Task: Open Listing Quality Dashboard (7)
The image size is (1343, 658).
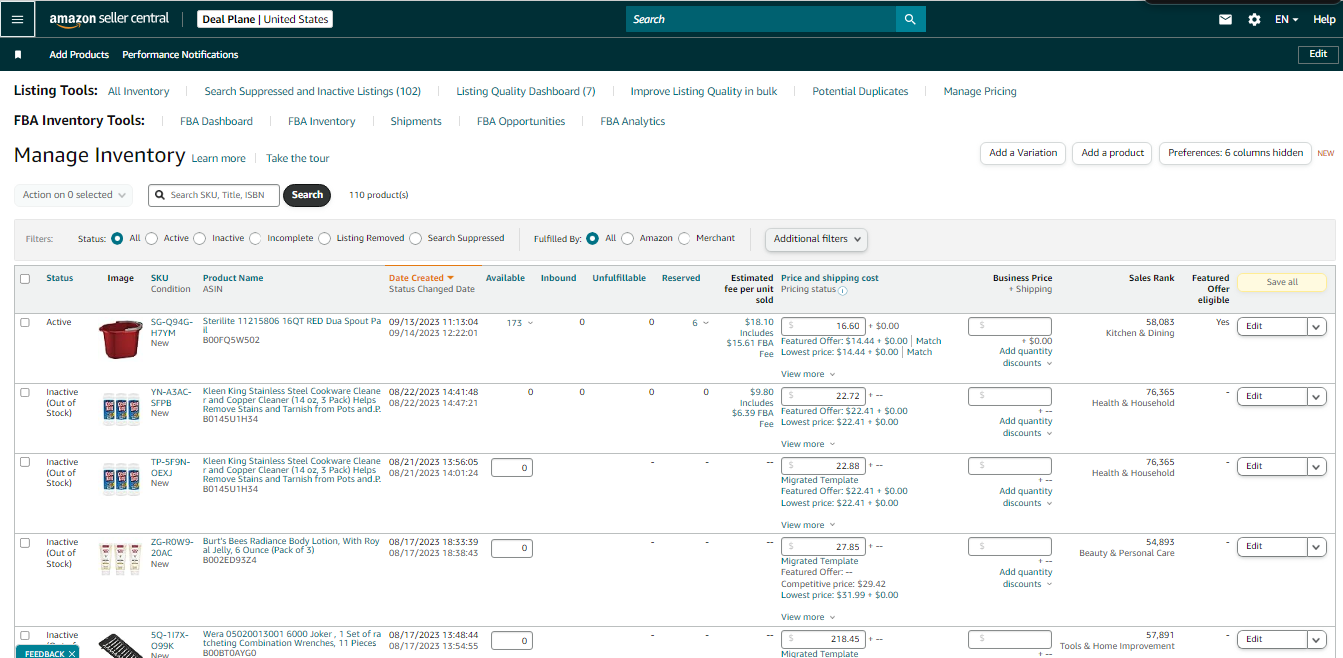Action: (526, 91)
